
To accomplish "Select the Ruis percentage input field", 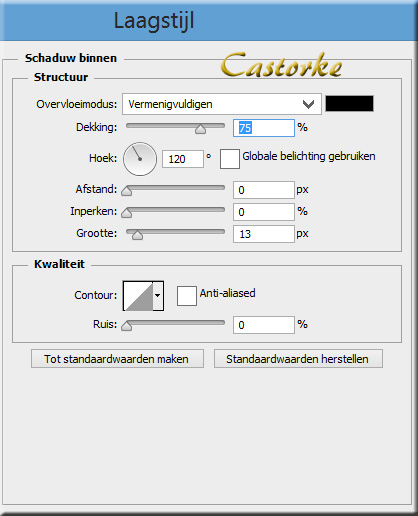I will (x=264, y=325).
